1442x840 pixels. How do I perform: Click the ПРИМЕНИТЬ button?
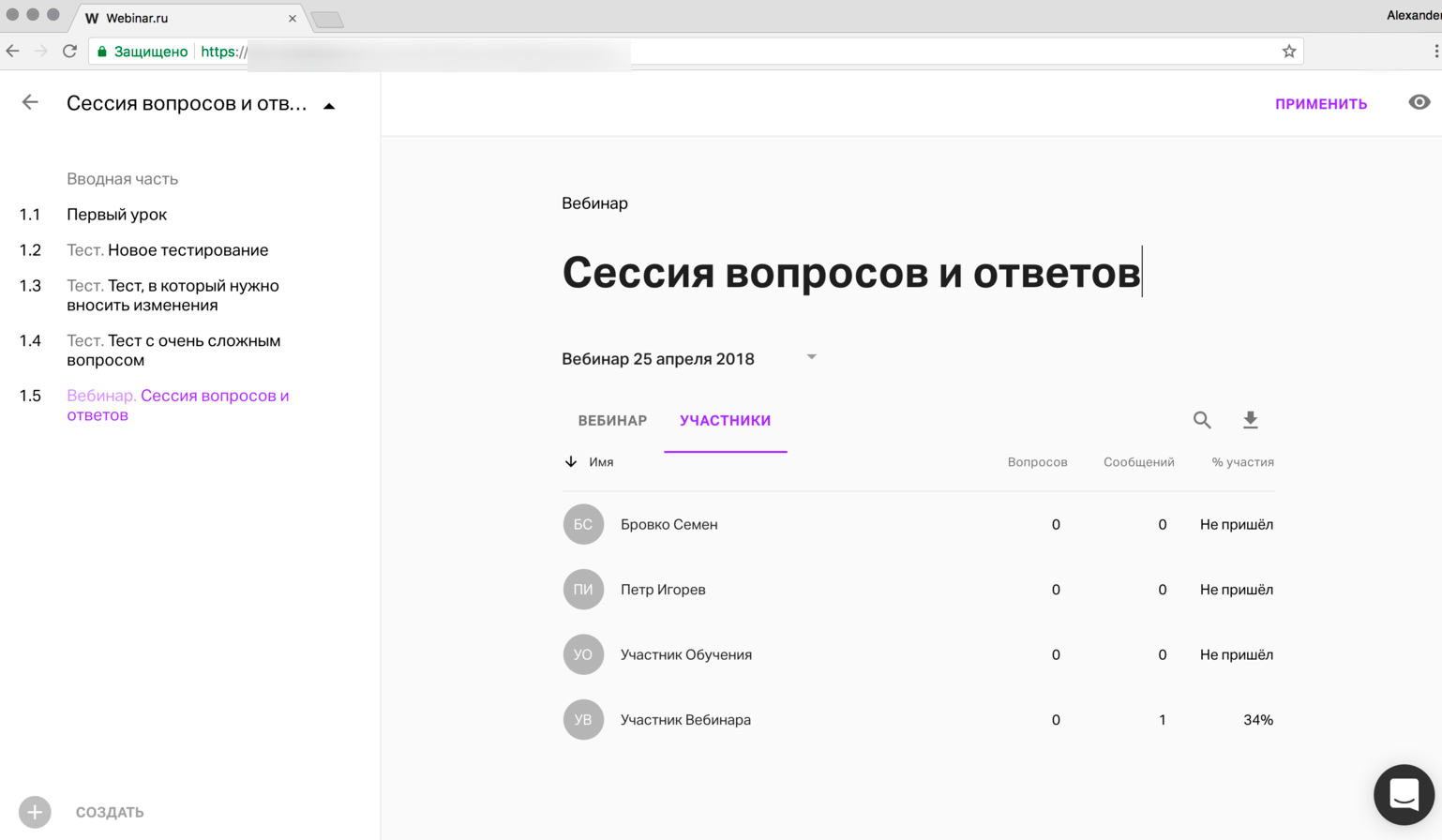(x=1320, y=104)
